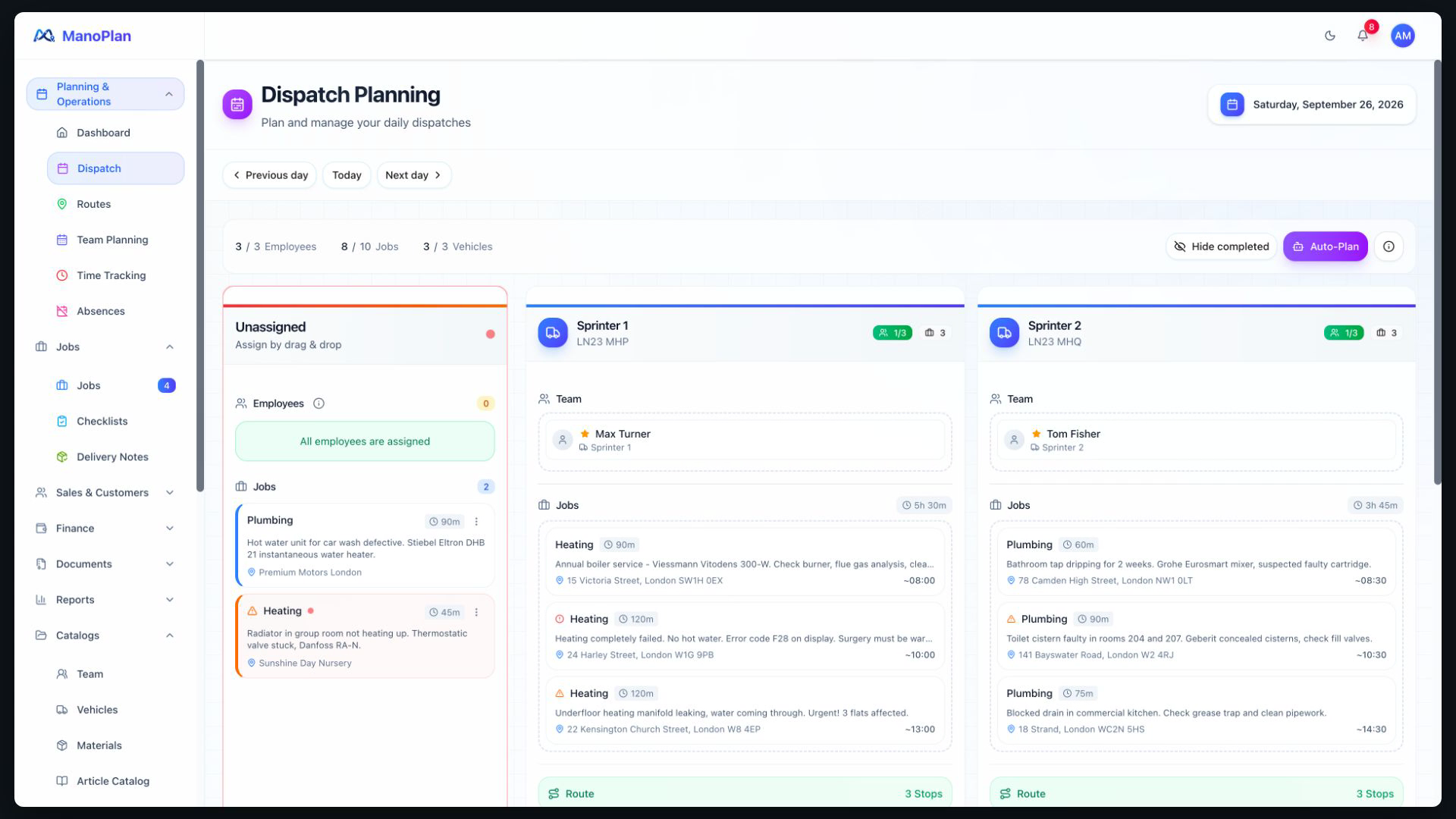
Task: Open Routes in the sidebar
Action: [115, 204]
